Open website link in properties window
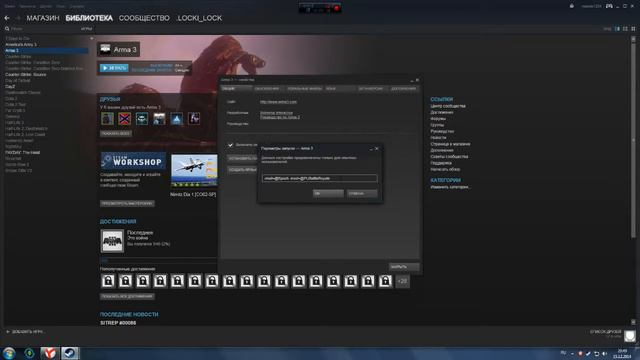 click(x=278, y=102)
